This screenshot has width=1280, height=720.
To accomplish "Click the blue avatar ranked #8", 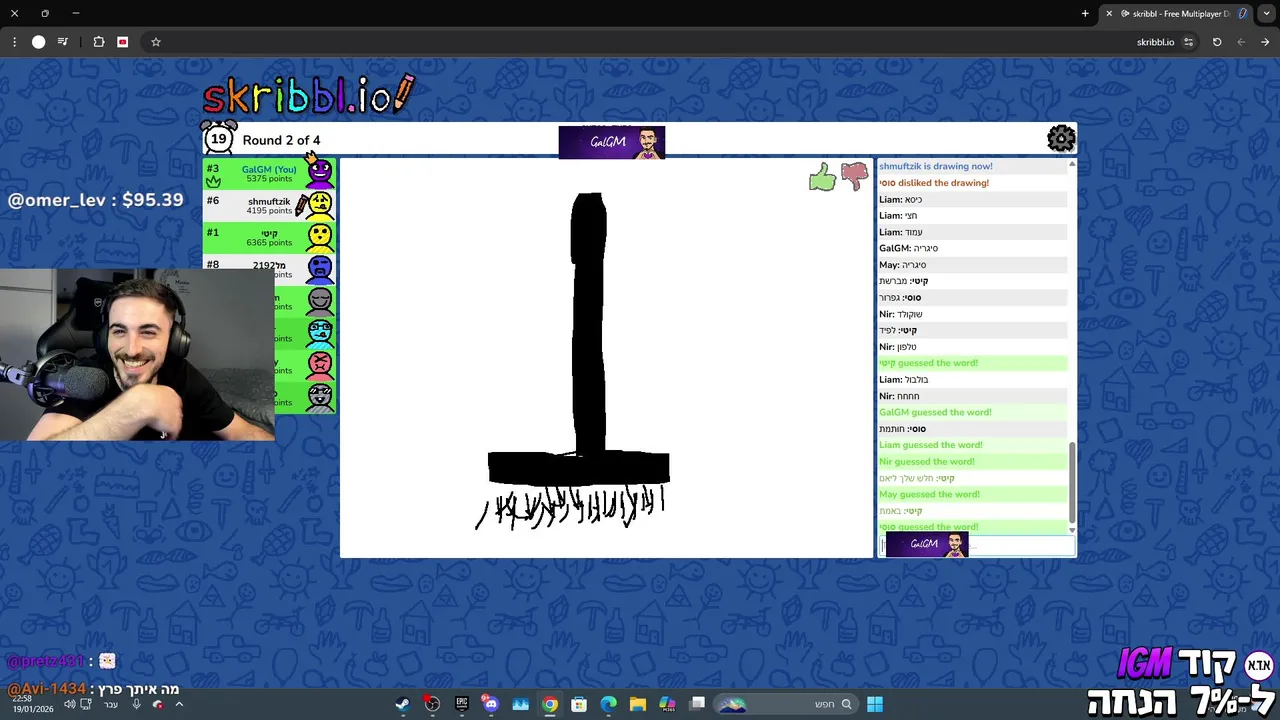I will 320,268.
